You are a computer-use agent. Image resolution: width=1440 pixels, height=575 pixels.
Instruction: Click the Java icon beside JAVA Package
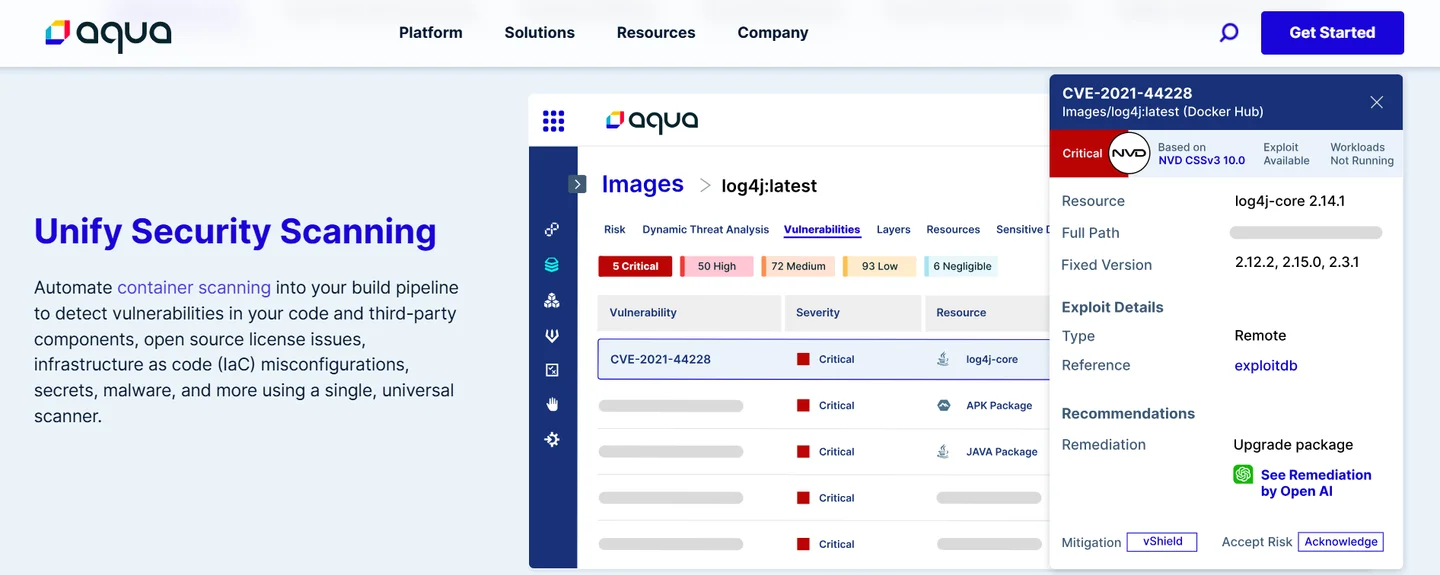coord(943,451)
